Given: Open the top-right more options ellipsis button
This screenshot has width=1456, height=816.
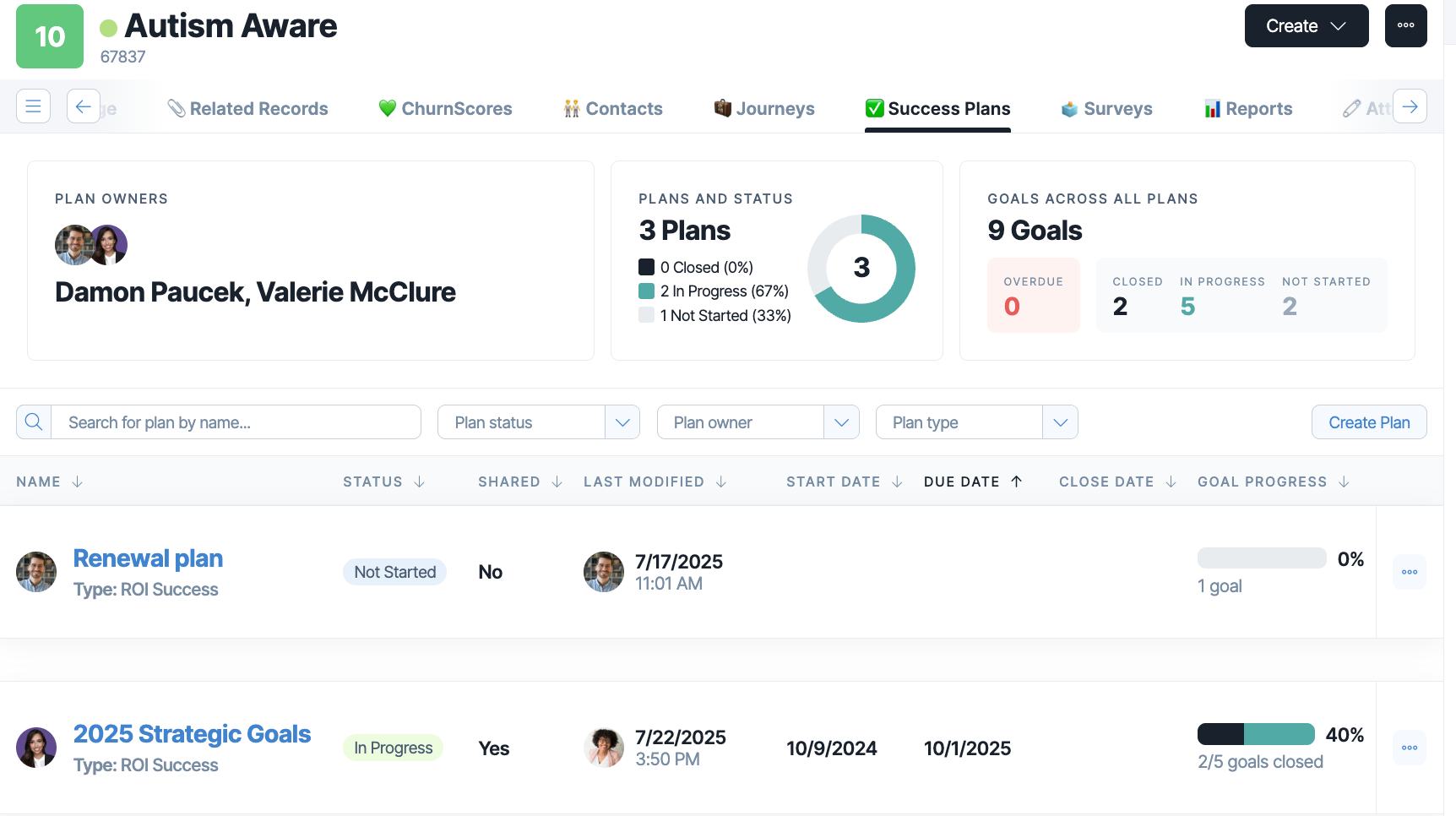Looking at the screenshot, I should point(1405,25).
